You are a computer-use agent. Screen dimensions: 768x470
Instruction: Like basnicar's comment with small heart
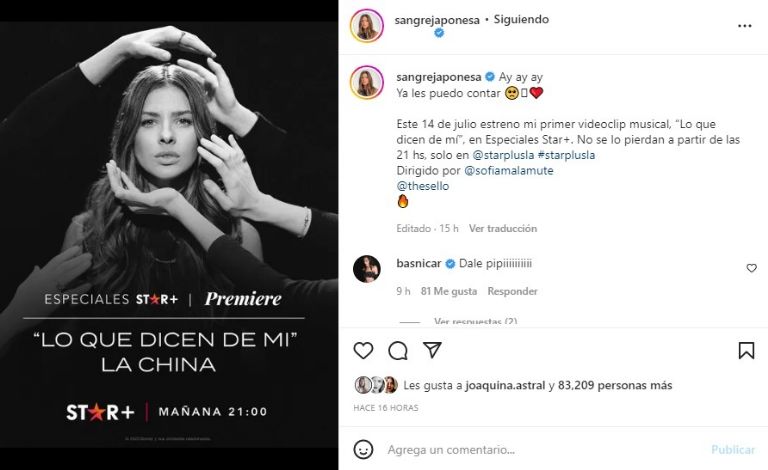pos(751,268)
